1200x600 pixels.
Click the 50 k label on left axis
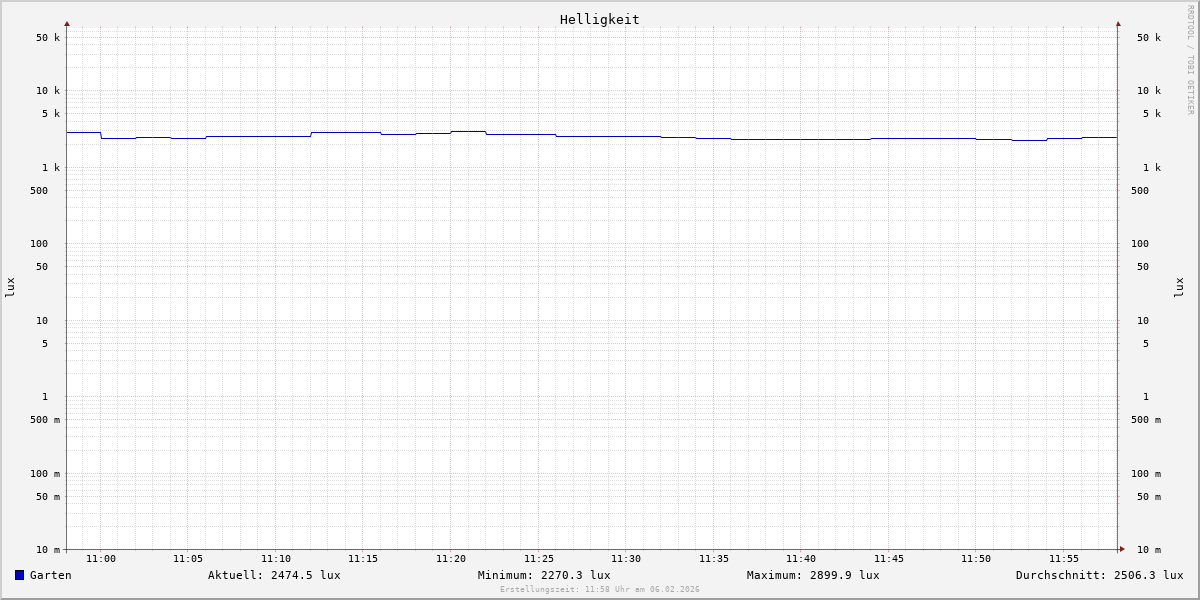[x=48, y=38]
